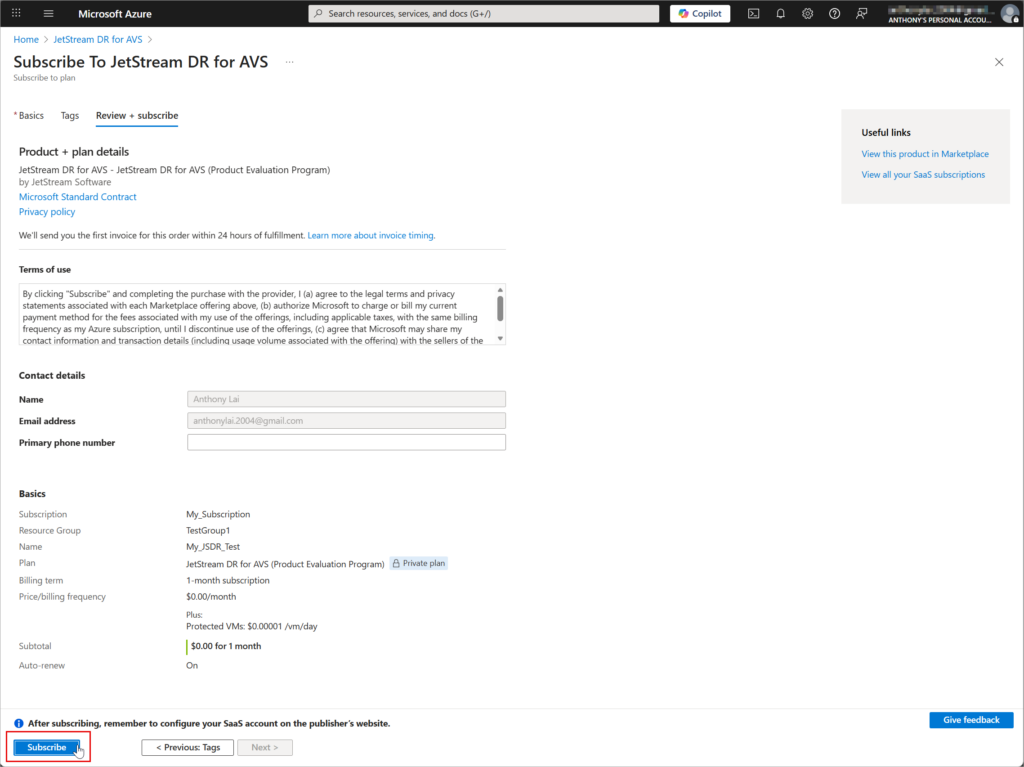
Task: Click the Subscribe button
Action: pos(47,747)
